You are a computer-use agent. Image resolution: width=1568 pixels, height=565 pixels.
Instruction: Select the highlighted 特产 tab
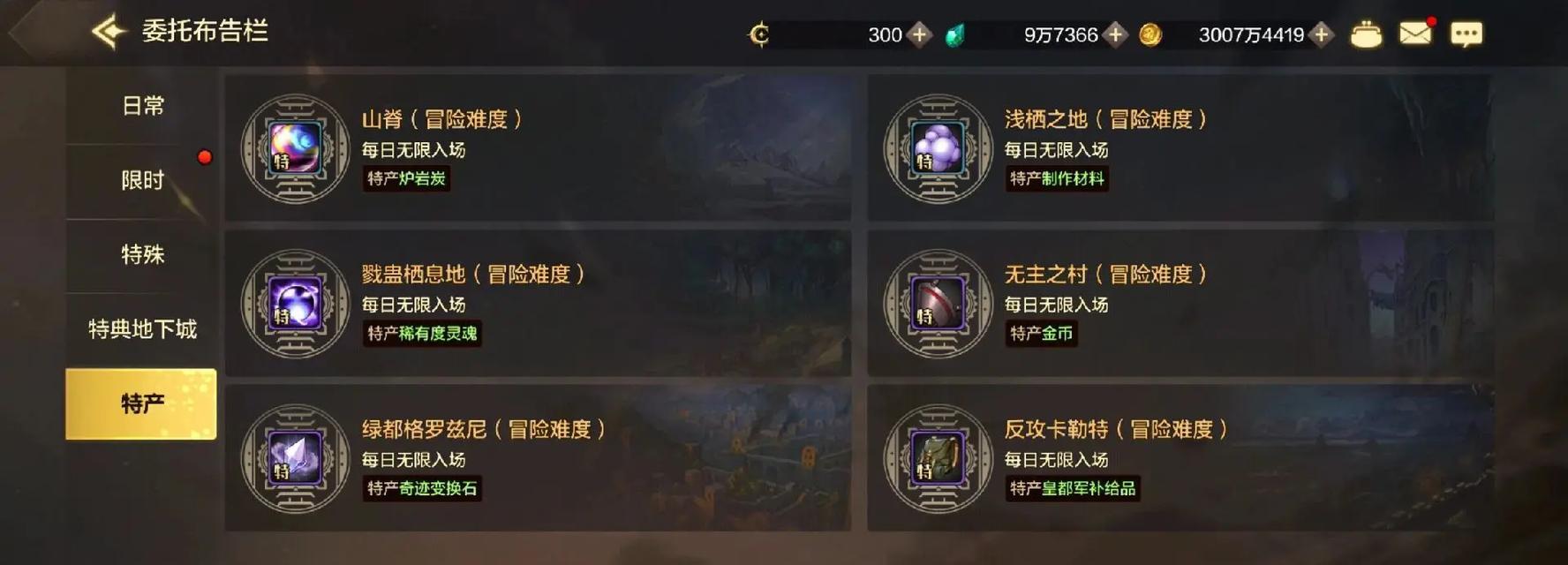tap(141, 403)
